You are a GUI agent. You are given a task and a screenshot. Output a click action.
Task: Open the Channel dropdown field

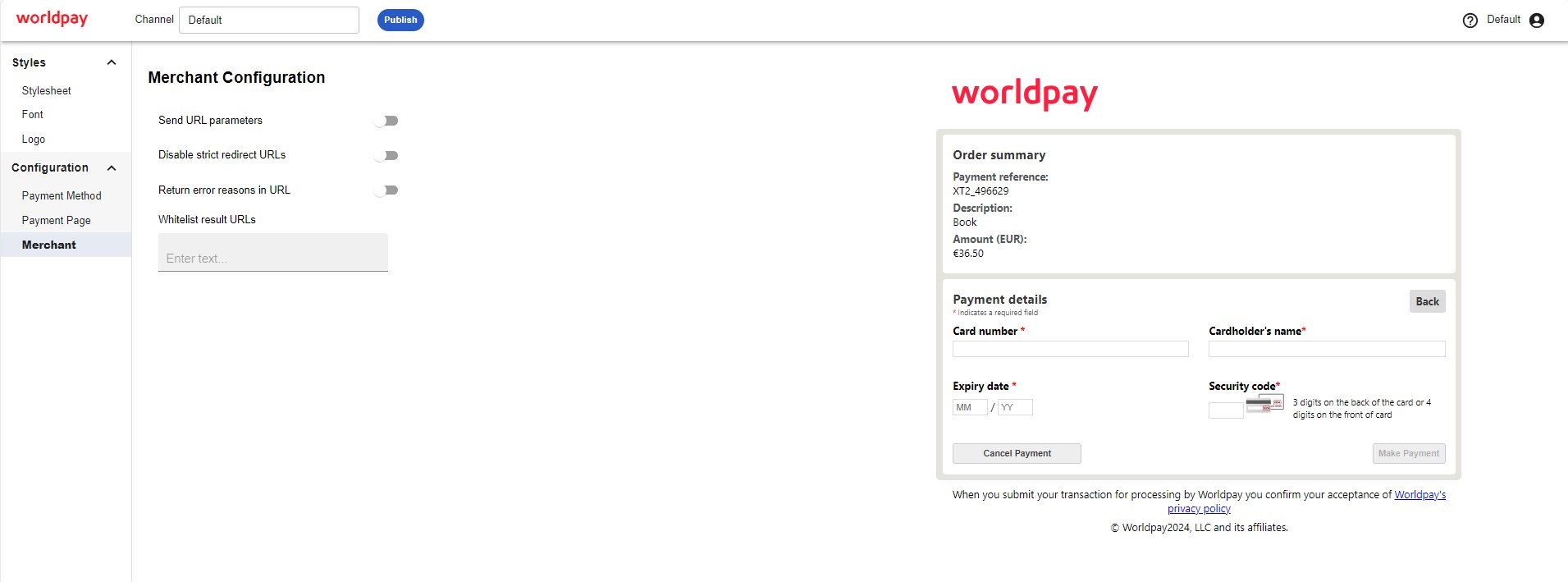[268, 21]
